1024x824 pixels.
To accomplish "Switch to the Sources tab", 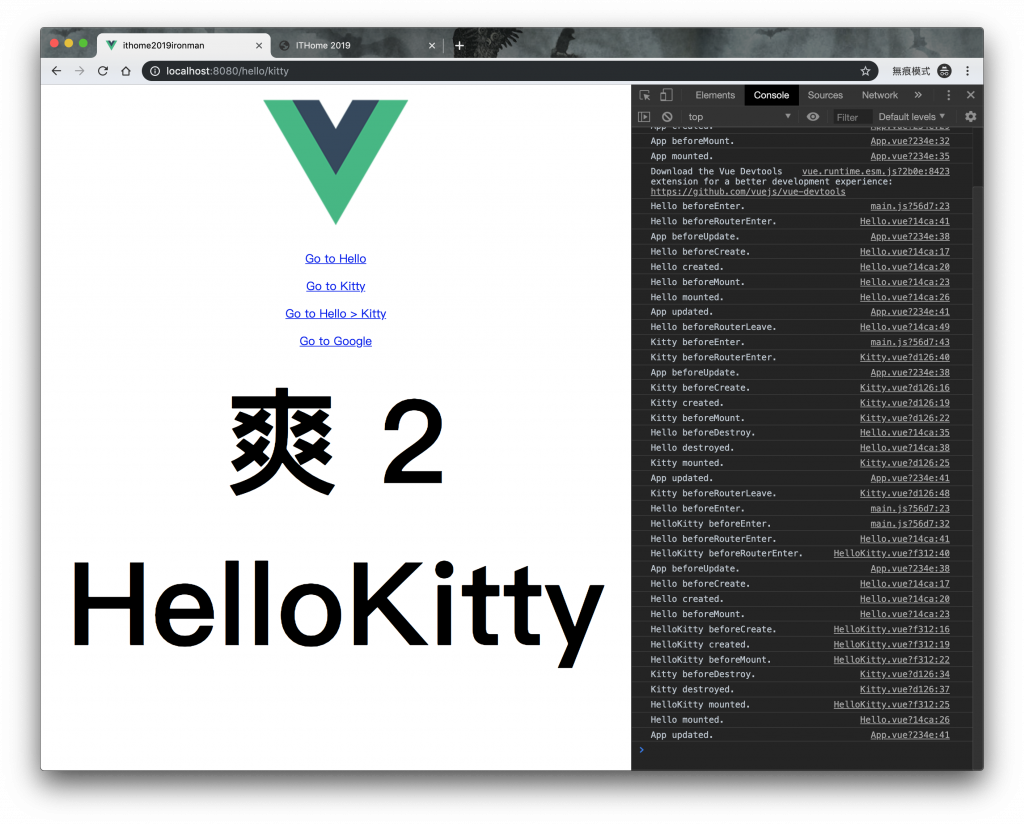I will click(825, 95).
